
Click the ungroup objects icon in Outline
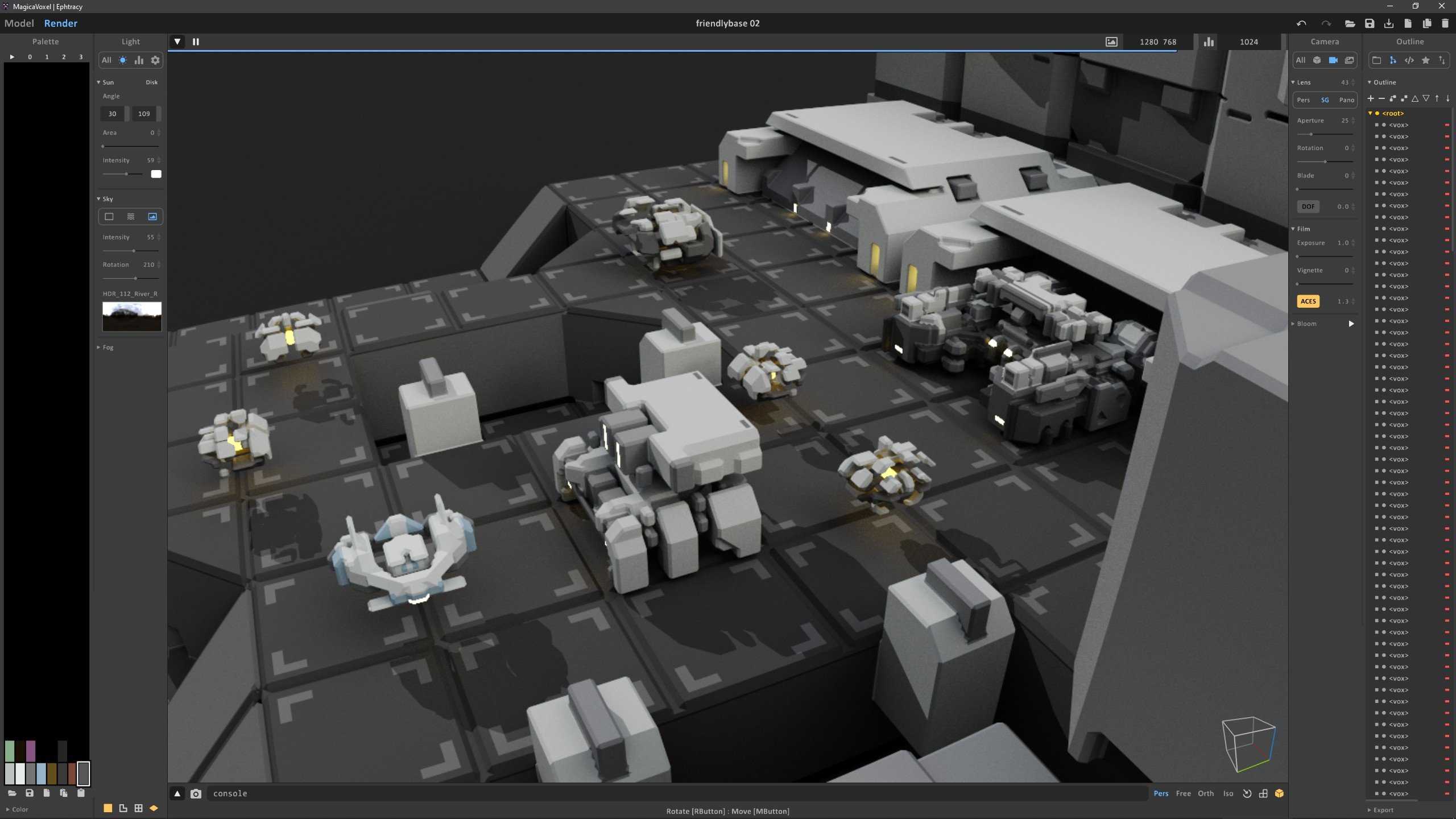tap(1404, 98)
